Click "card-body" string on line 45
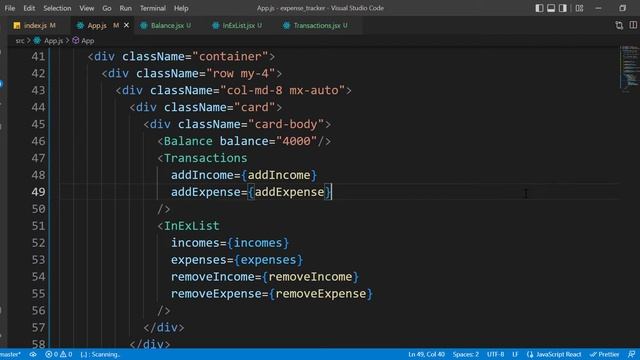640x360 pixels. coord(286,124)
